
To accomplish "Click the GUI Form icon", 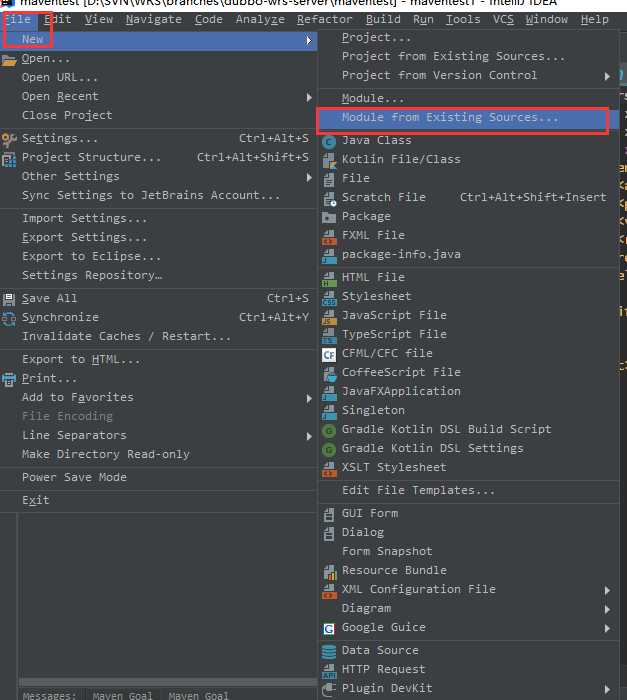I will point(329,515).
